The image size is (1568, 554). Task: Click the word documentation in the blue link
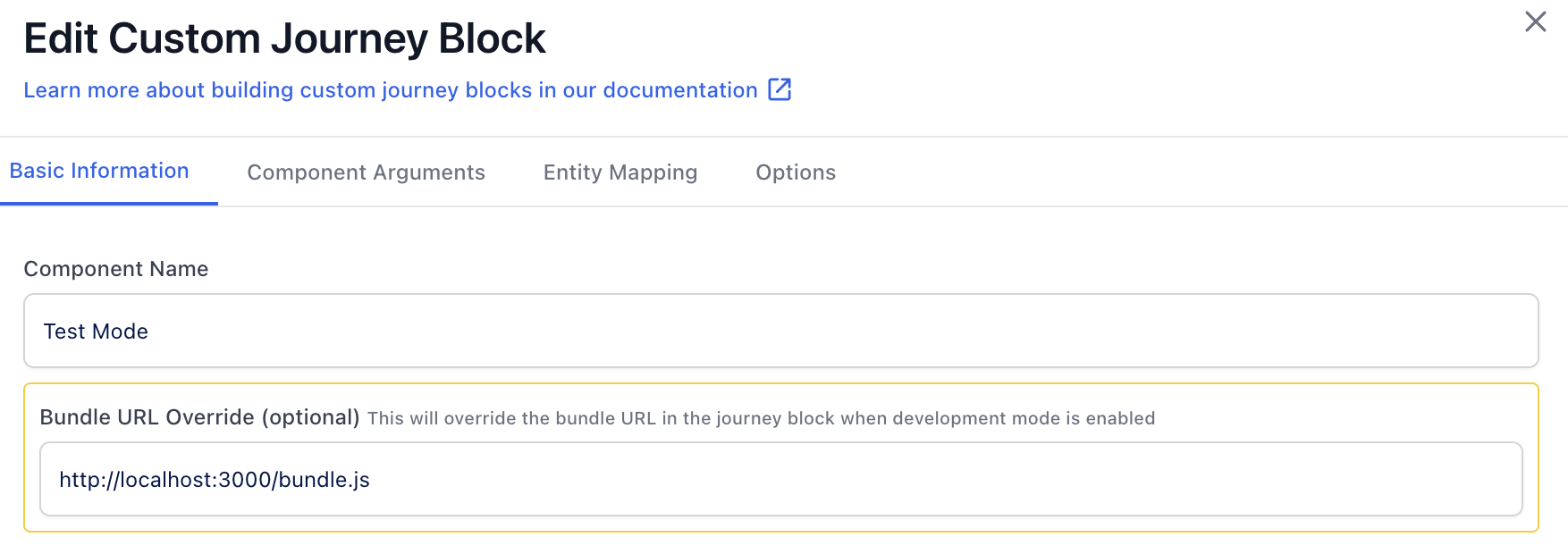pos(680,90)
